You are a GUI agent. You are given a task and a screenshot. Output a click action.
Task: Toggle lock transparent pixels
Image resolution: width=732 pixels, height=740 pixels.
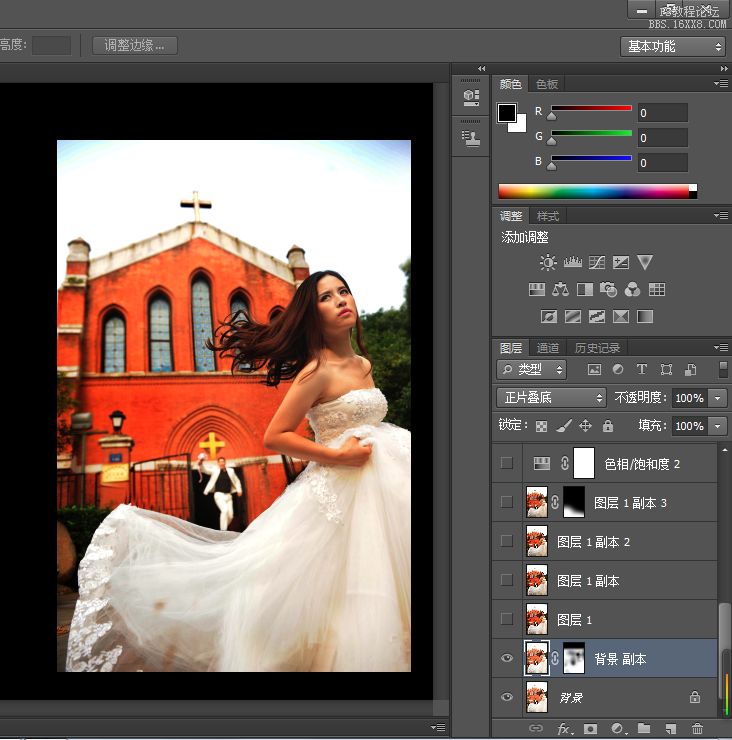[541, 426]
